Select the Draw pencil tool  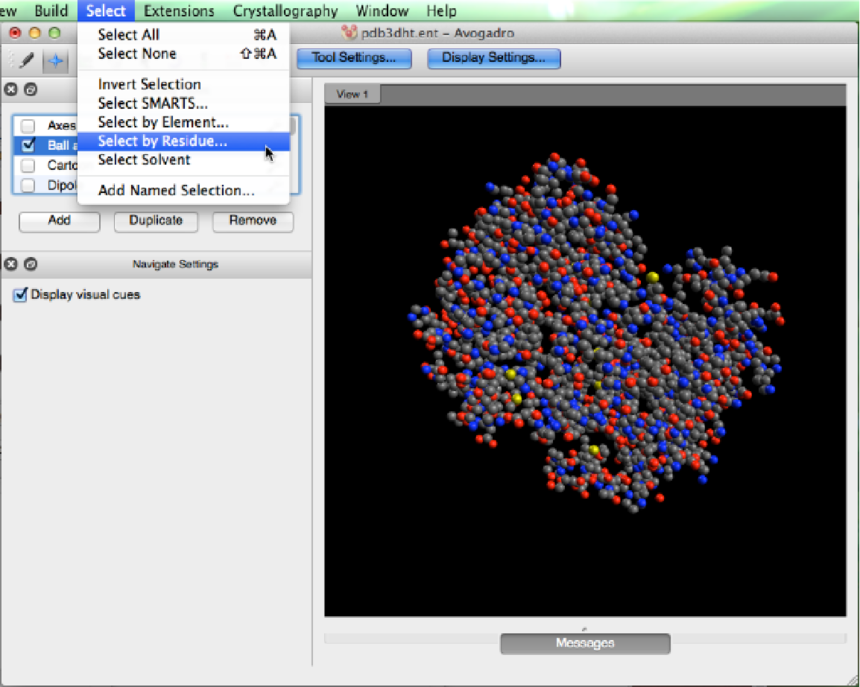[x=27, y=60]
